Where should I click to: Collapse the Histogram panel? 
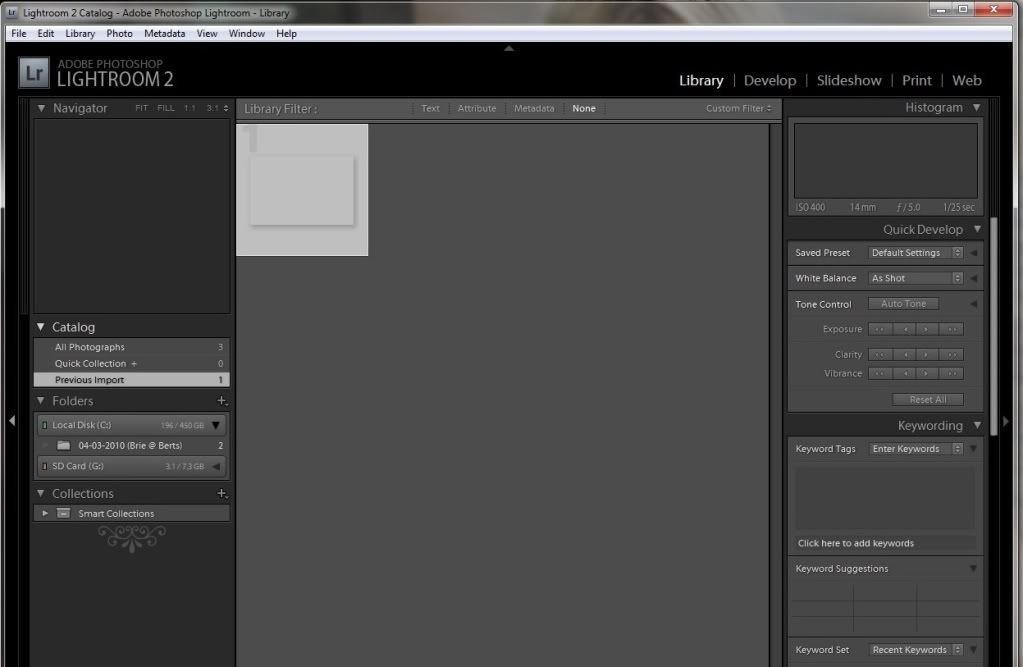tap(977, 107)
